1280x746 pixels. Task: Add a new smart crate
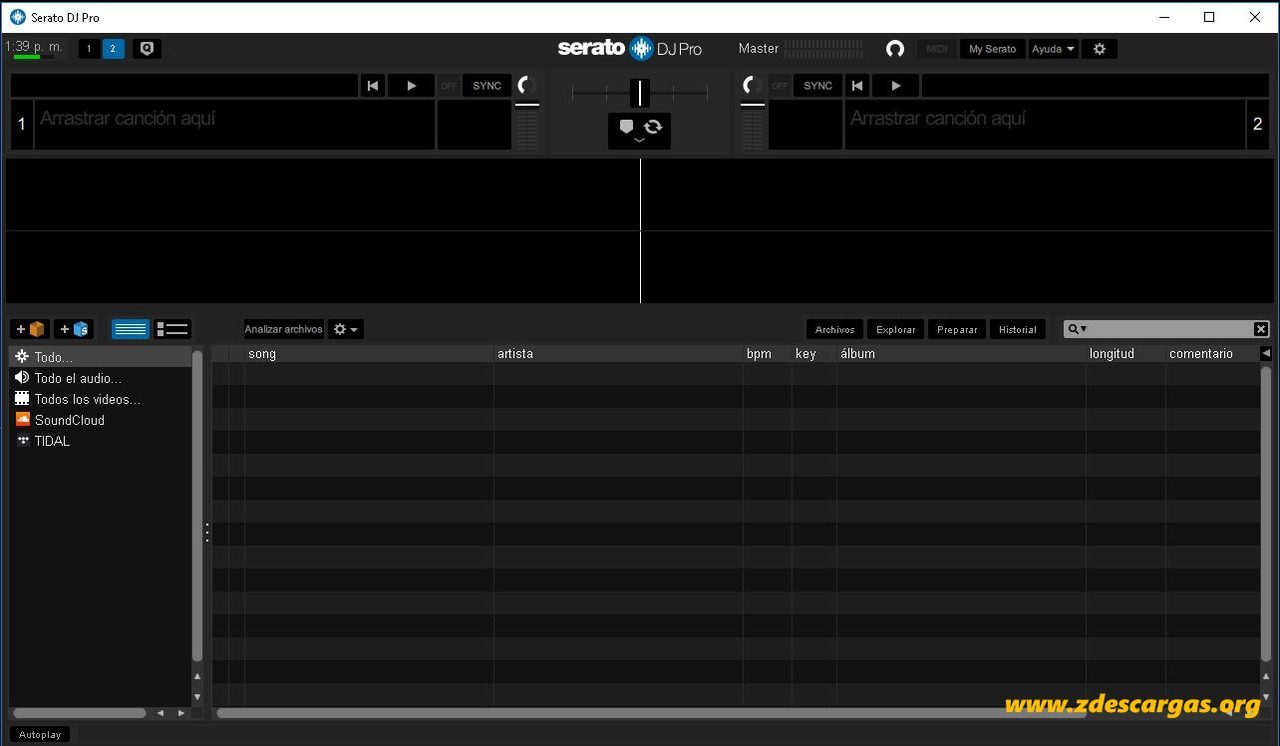(x=74, y=329)
